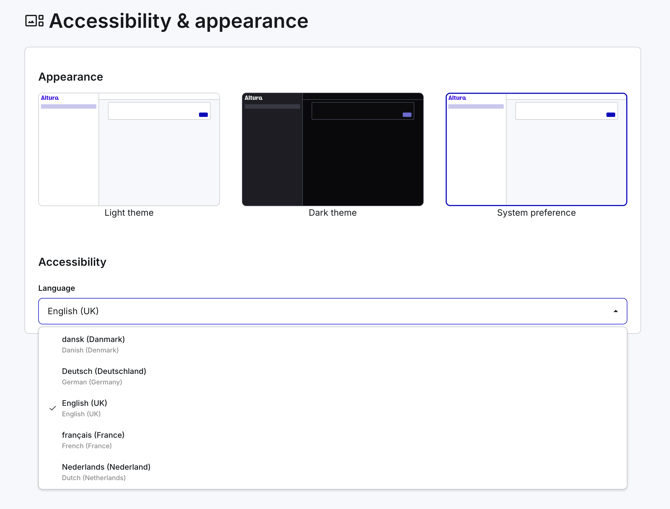Click the Accessibility & appearance header icon
The width and height of the screenshot is (670, 509).
point(34,21)
